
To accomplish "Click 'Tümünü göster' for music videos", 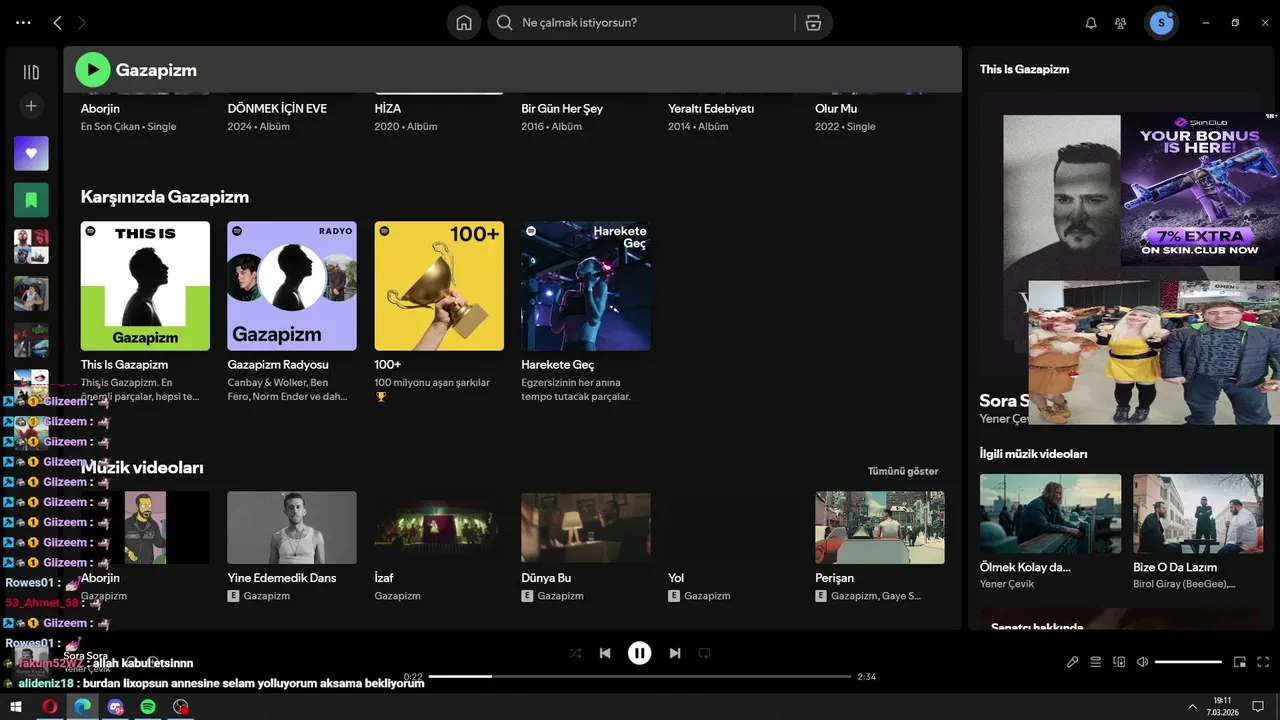I will 903,471.
